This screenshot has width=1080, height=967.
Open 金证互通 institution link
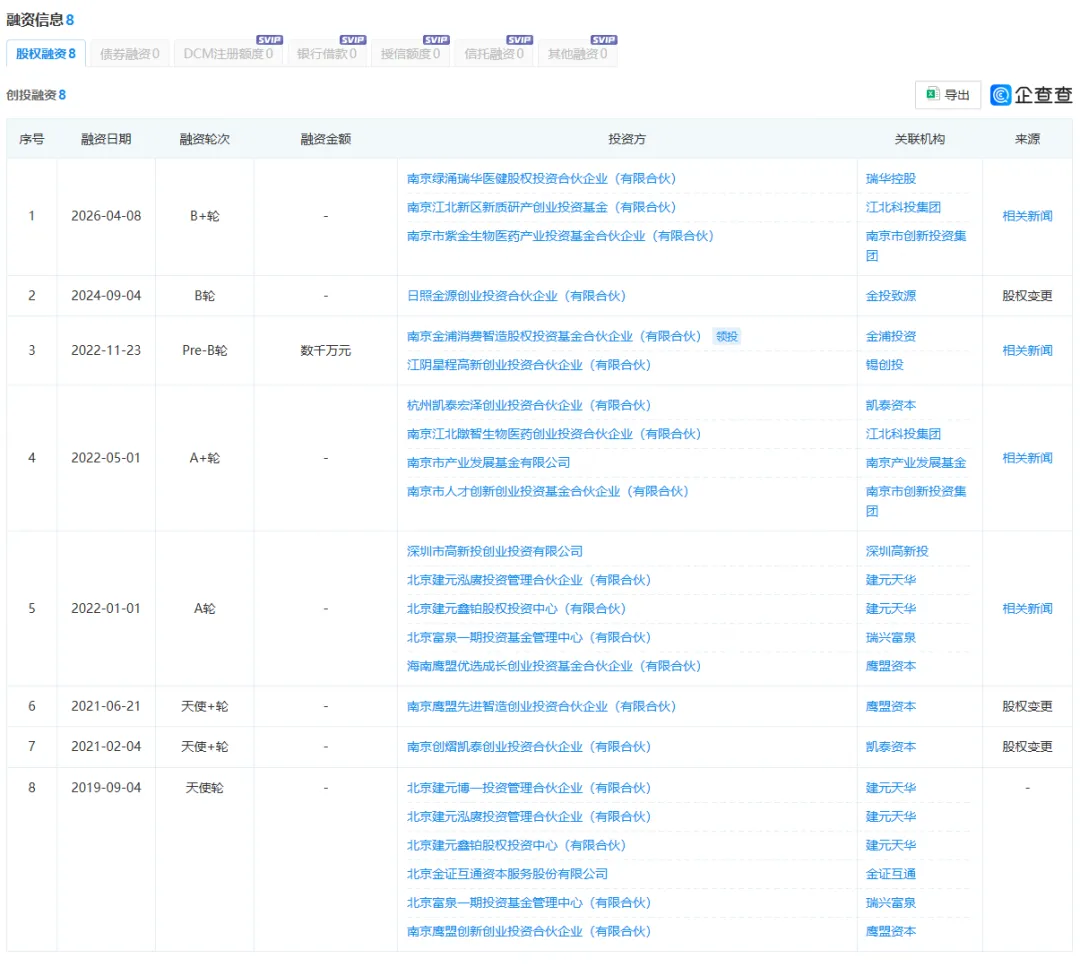point(891,874)
